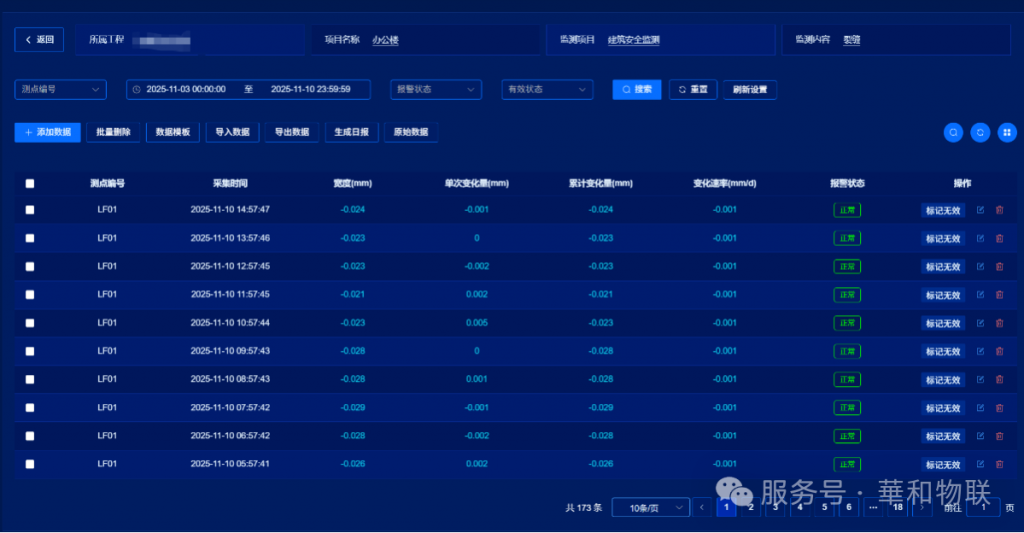Edit the 13:57:46 row record

pos(980,238)
